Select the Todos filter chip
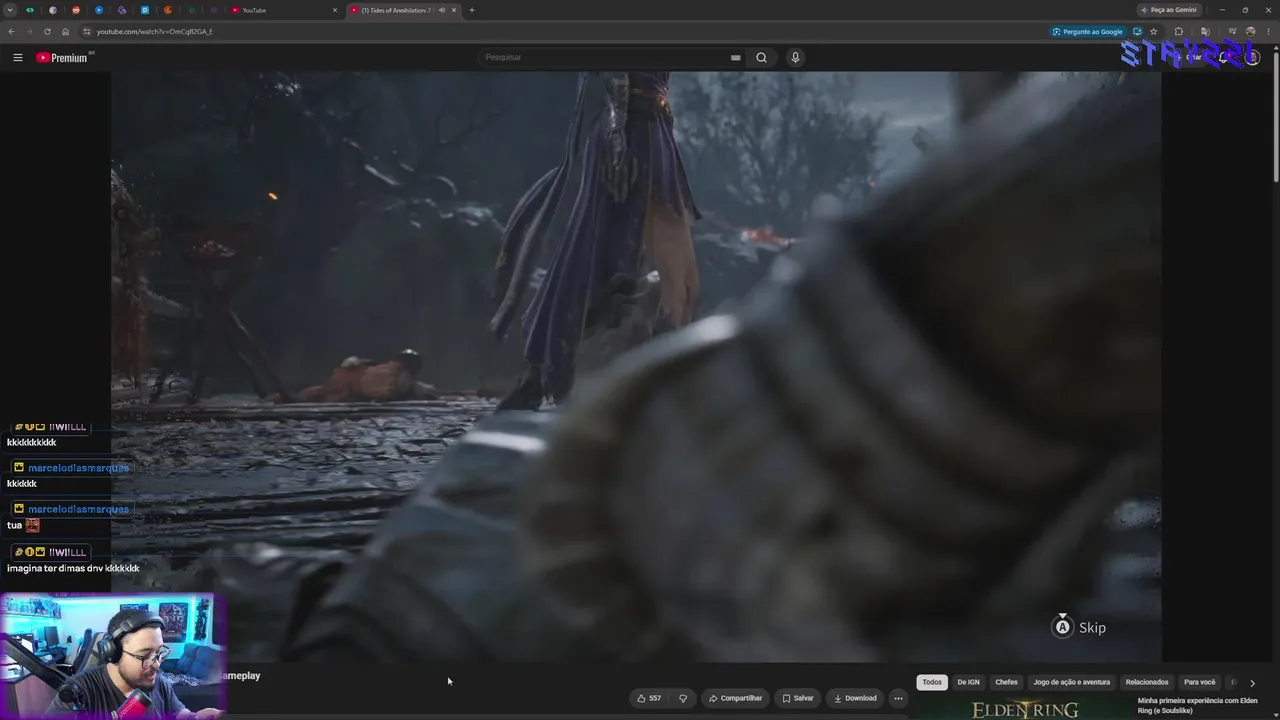 tap(932, 682)
